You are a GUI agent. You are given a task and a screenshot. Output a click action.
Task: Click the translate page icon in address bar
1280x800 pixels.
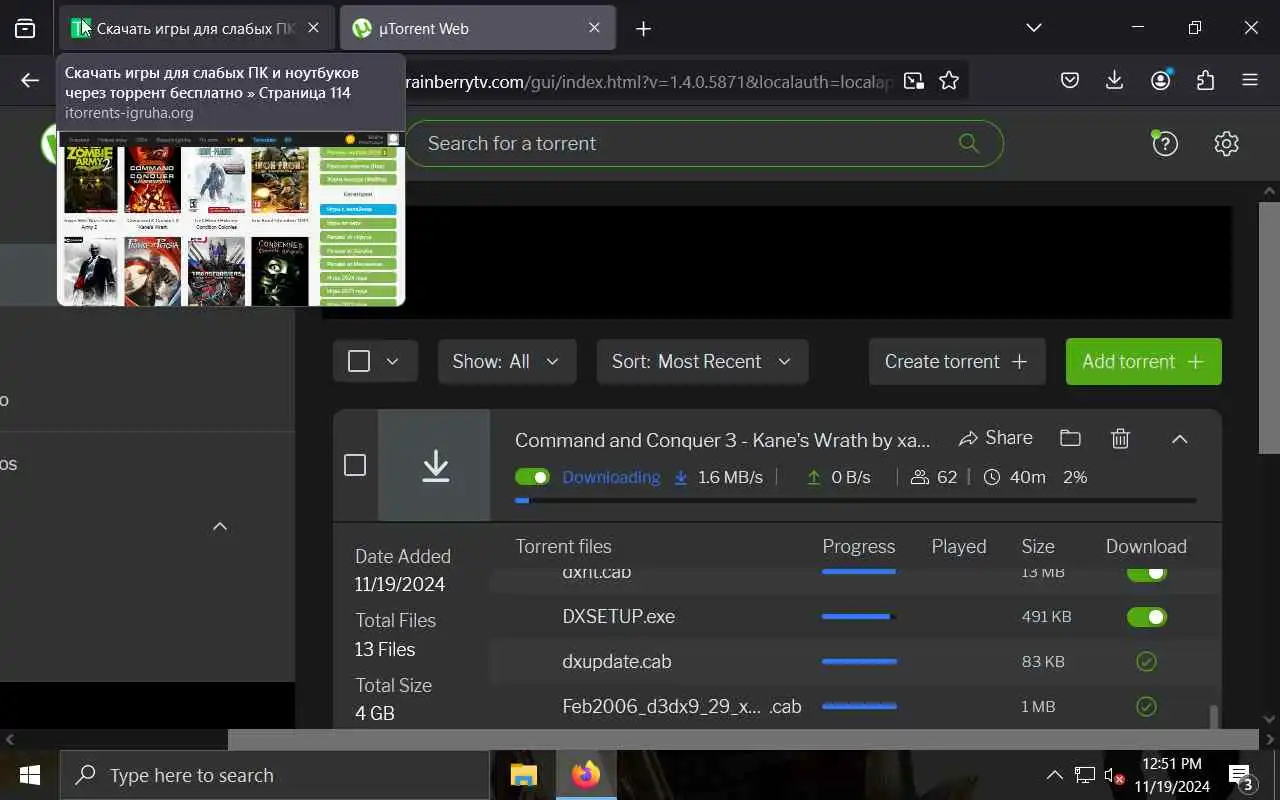(x=913, y=81)
